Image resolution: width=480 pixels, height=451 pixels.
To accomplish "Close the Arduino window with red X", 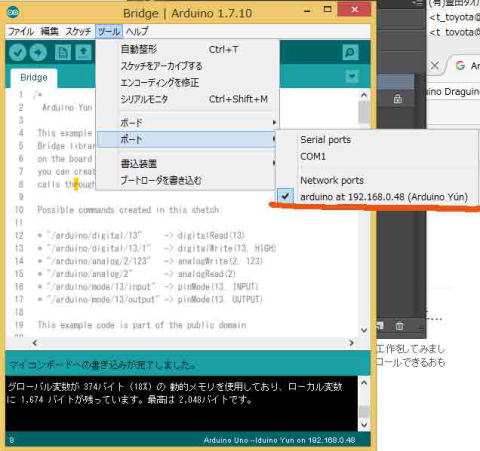I will [x=354, y=9].
